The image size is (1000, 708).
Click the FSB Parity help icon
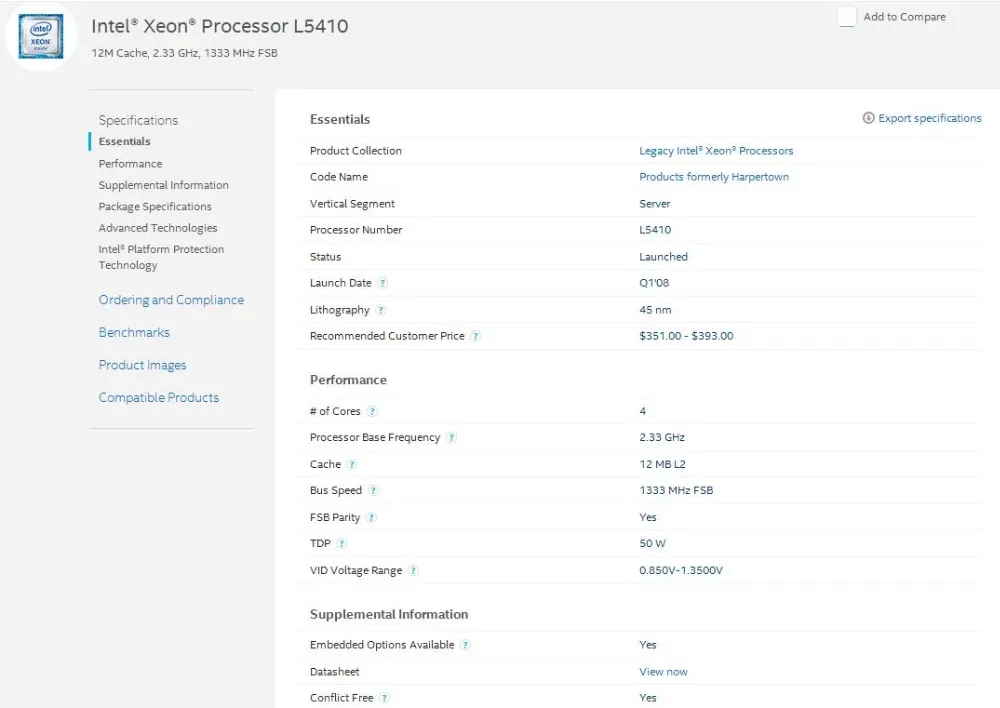[372, 517]
